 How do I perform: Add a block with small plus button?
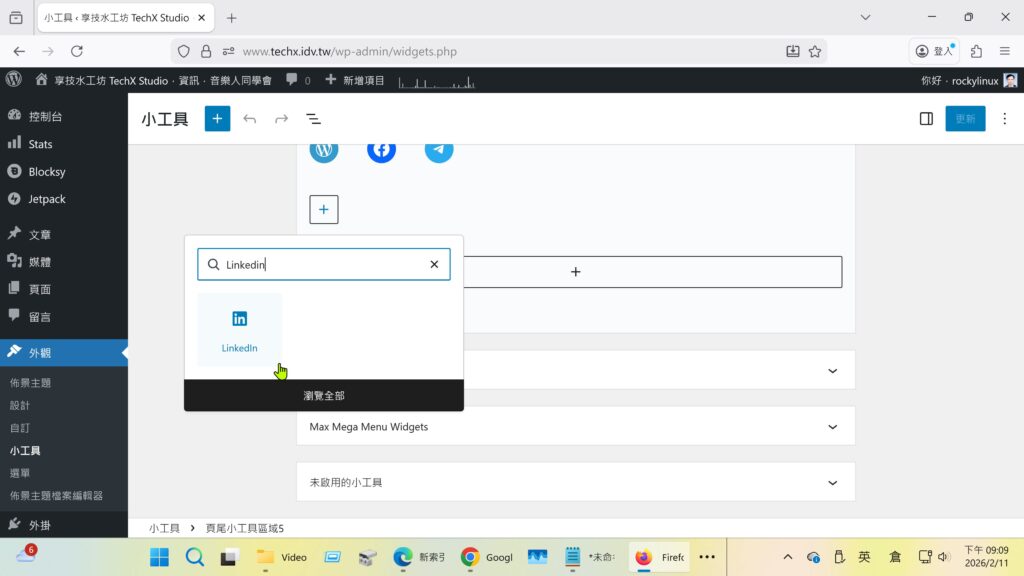(x=324, y=210)
